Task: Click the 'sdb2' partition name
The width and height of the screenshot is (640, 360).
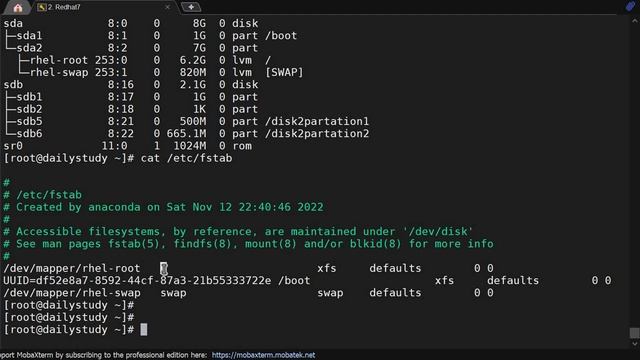Action: pos(29,109)
